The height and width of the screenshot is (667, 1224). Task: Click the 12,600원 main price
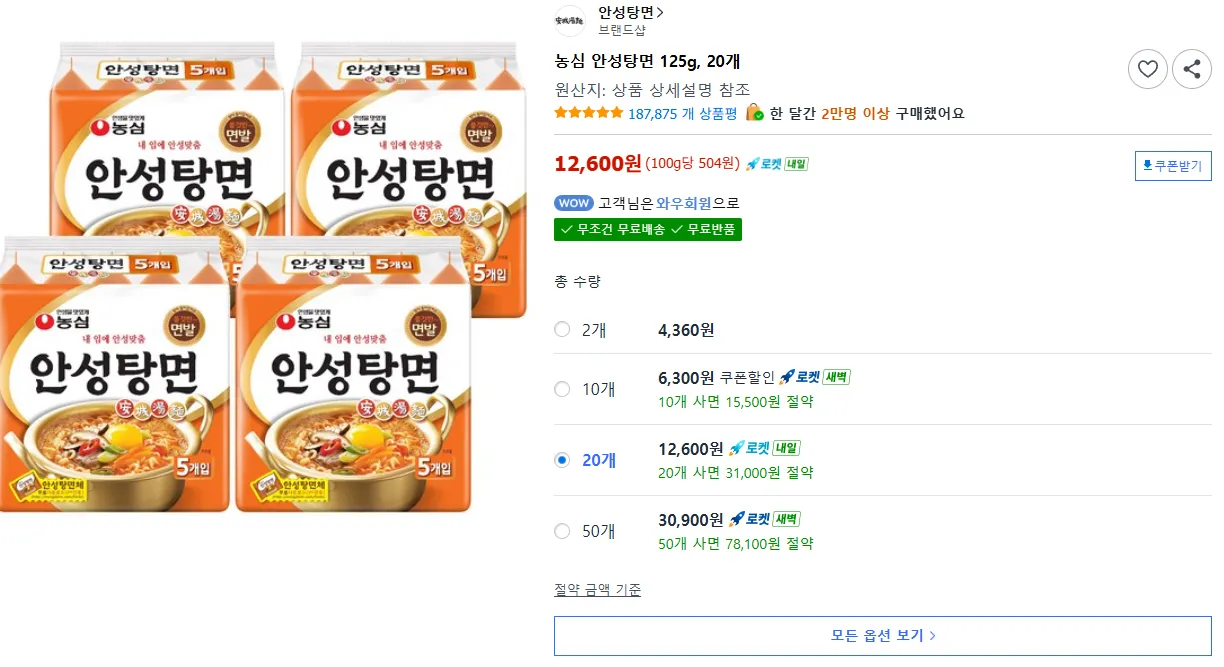pos(597,163)
